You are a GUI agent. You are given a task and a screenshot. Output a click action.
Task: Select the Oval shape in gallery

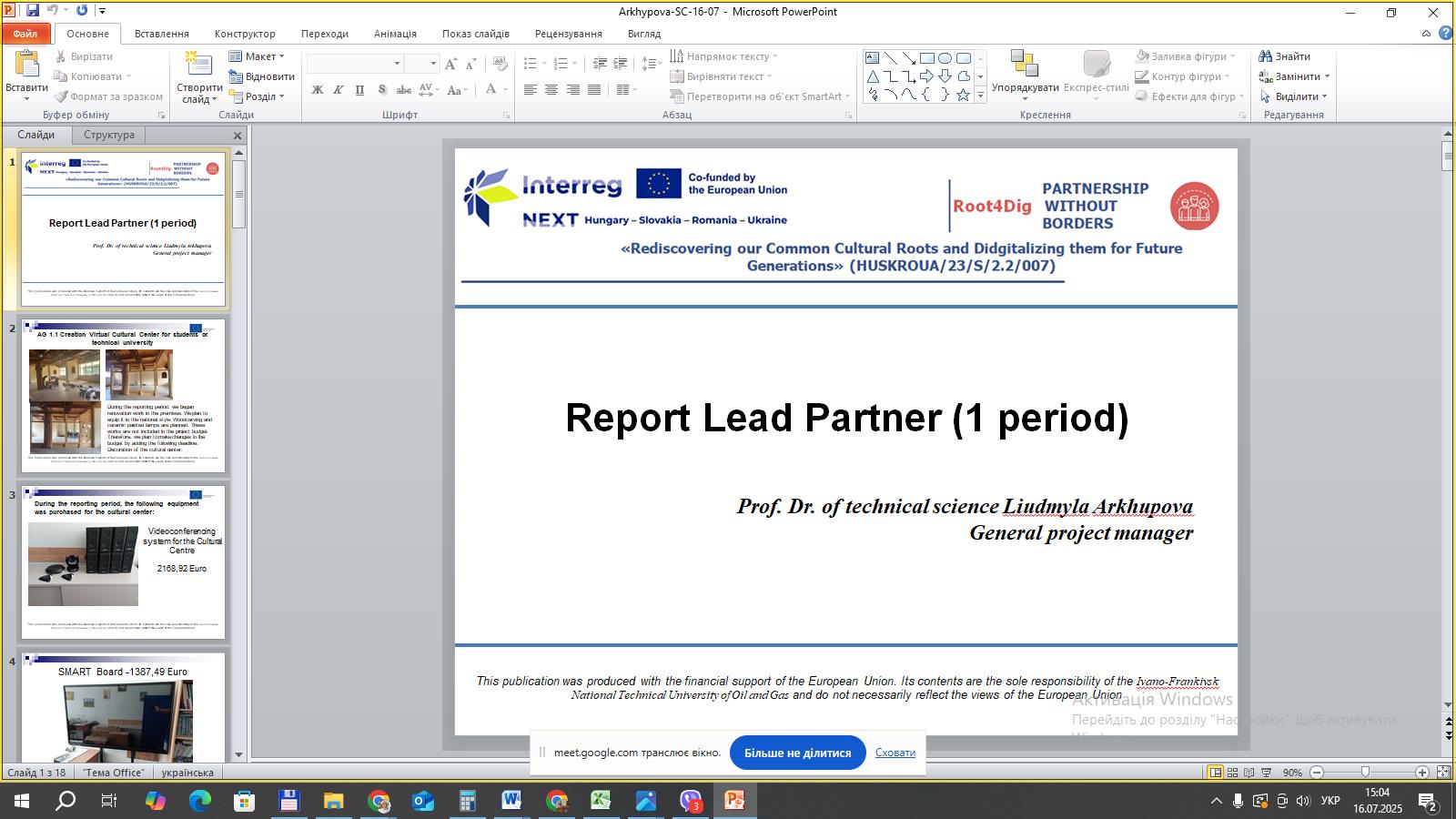coord(945,58)
